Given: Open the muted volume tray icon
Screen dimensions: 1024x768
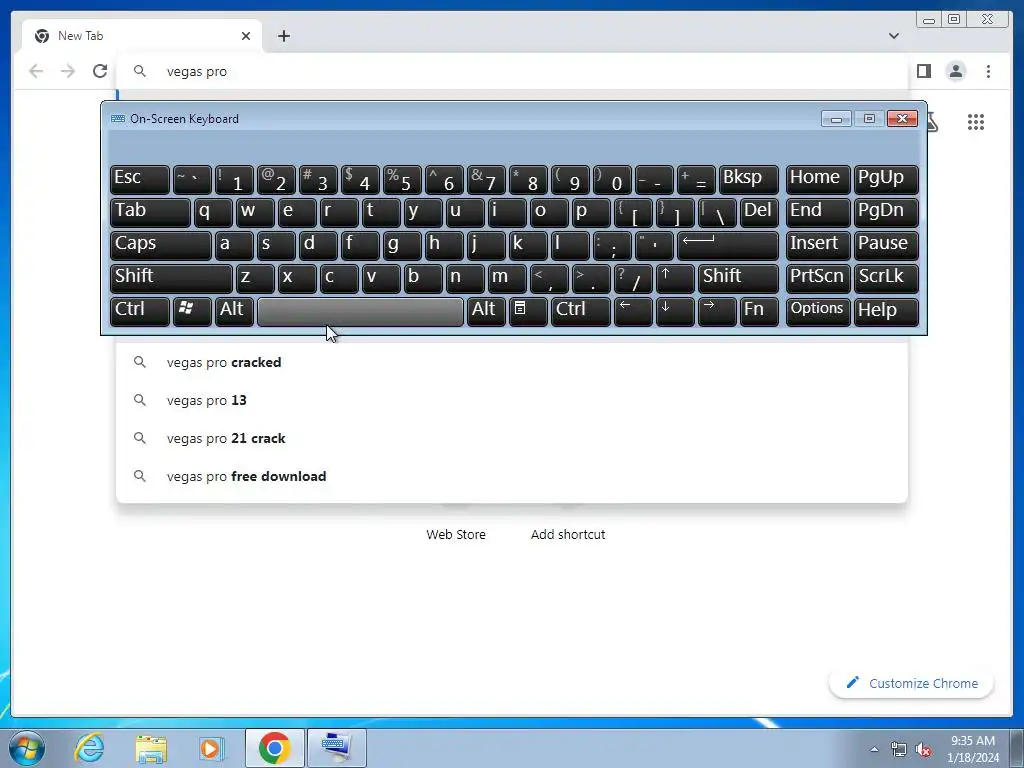Looking at the screenshot, I should click(922, 750).
